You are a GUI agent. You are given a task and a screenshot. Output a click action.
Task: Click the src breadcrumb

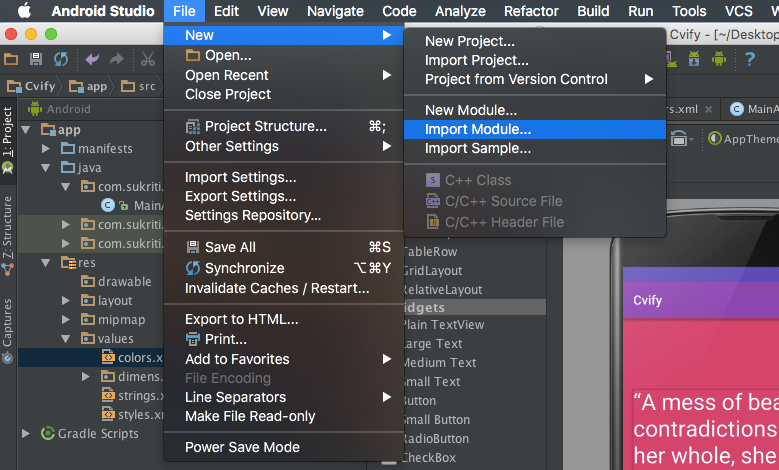click(139, 86)
